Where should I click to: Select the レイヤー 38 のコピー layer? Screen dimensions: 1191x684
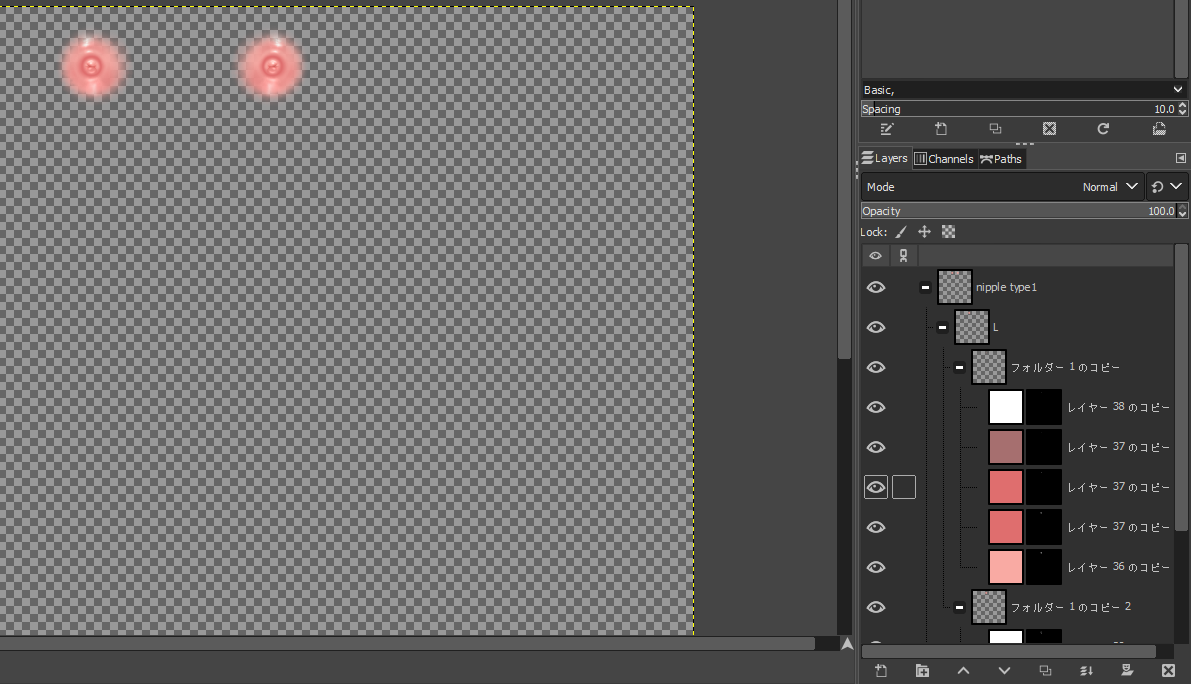tap(1118, 407)
